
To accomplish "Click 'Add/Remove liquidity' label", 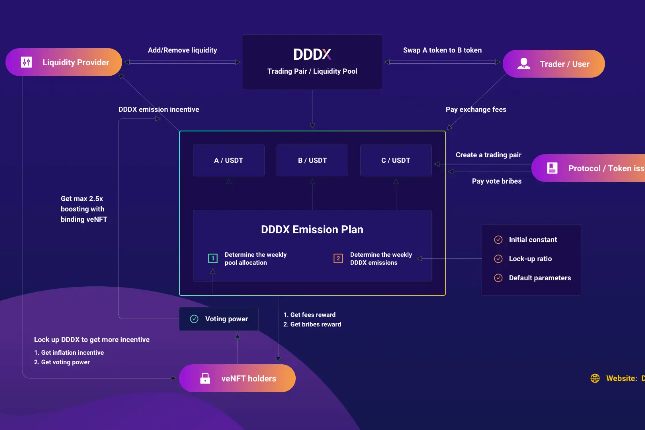I will 182,50.
